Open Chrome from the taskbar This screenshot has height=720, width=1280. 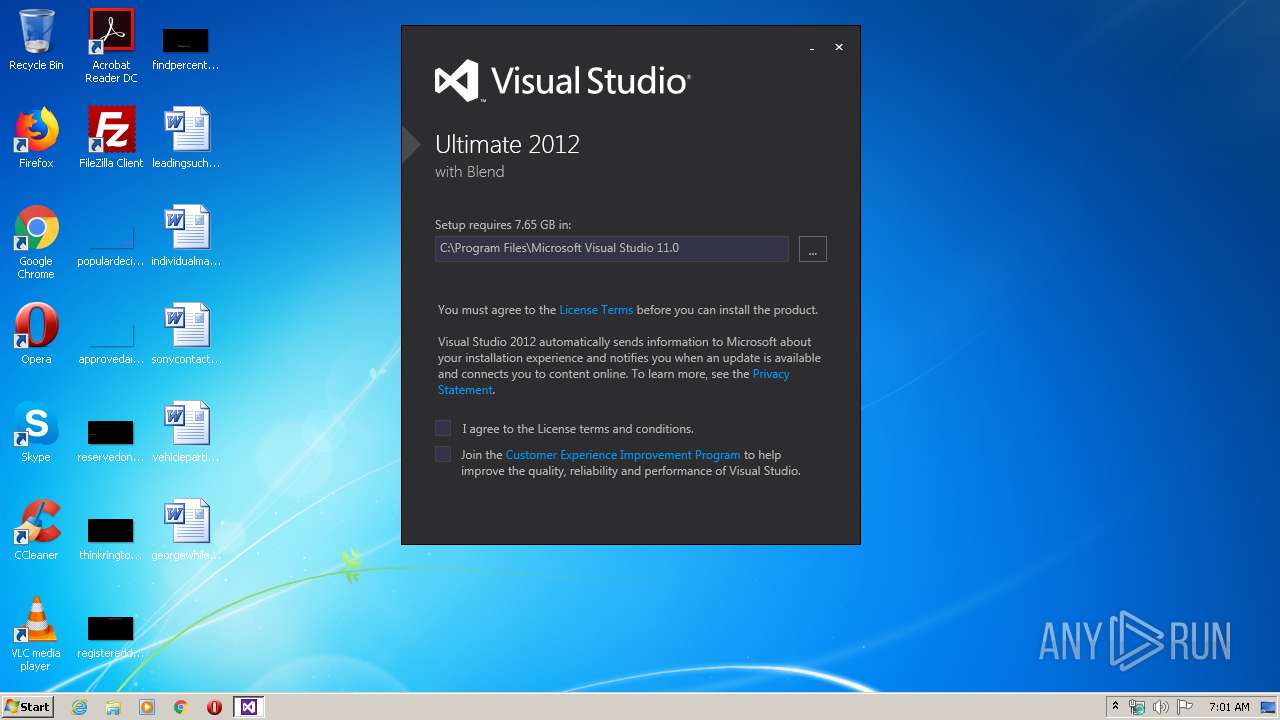(x=181, y=707)
